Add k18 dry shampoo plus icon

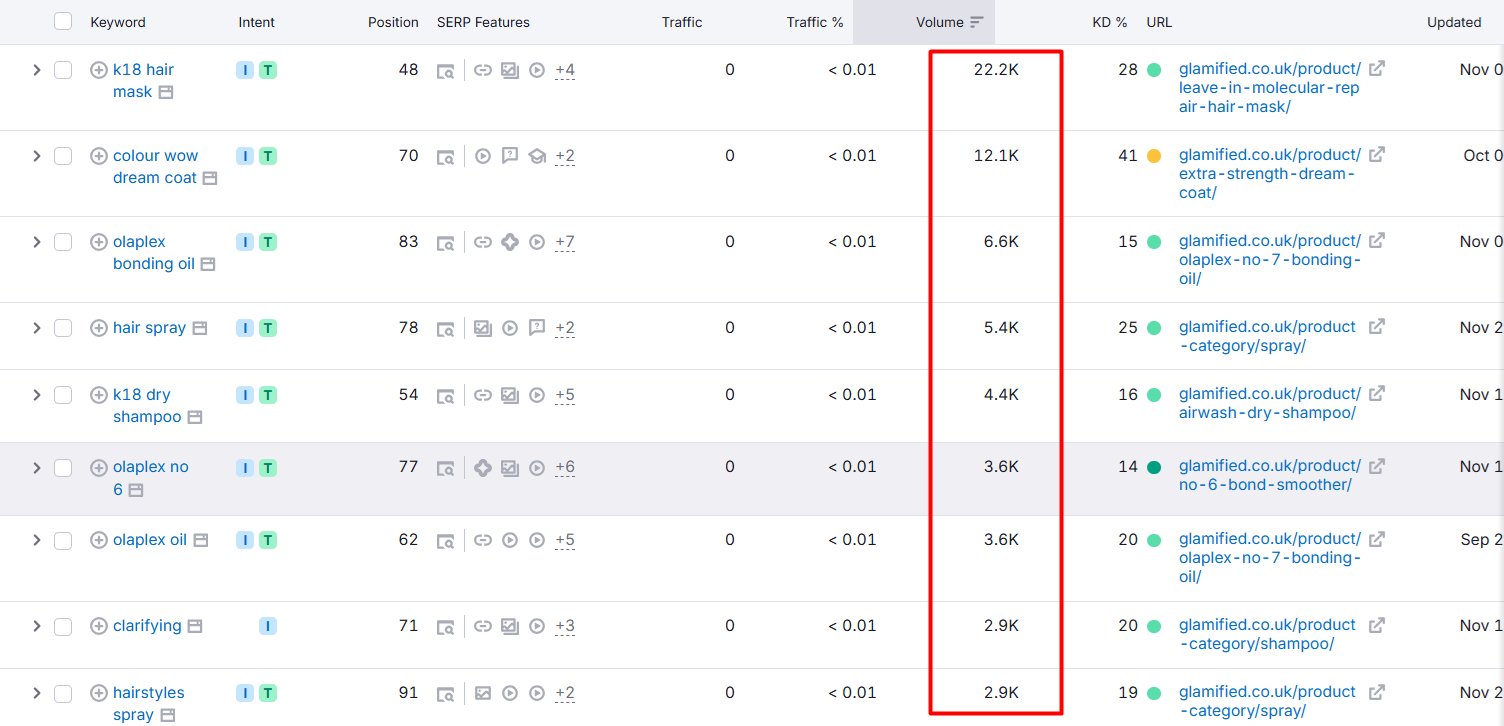[x=99, y=395]
